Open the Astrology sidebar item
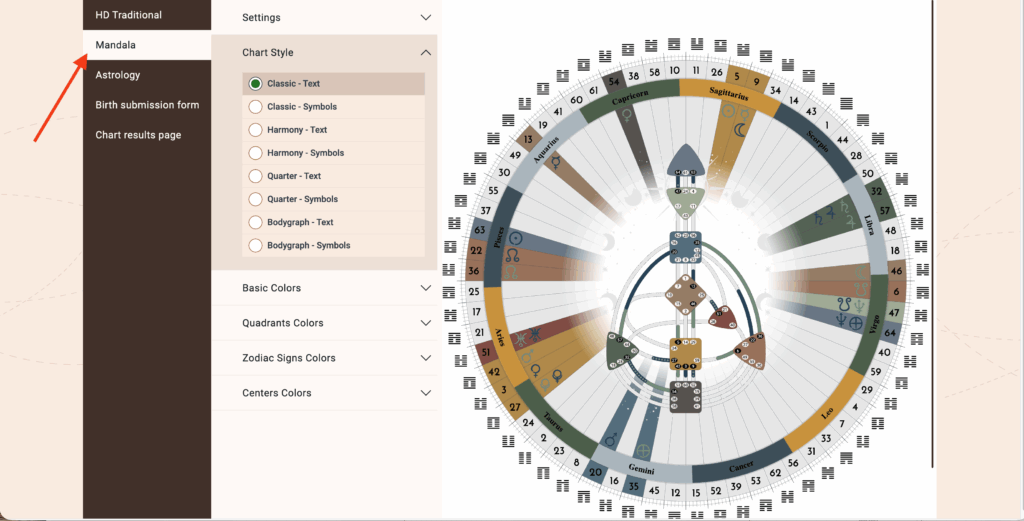1024x521 pixels. 118,75
